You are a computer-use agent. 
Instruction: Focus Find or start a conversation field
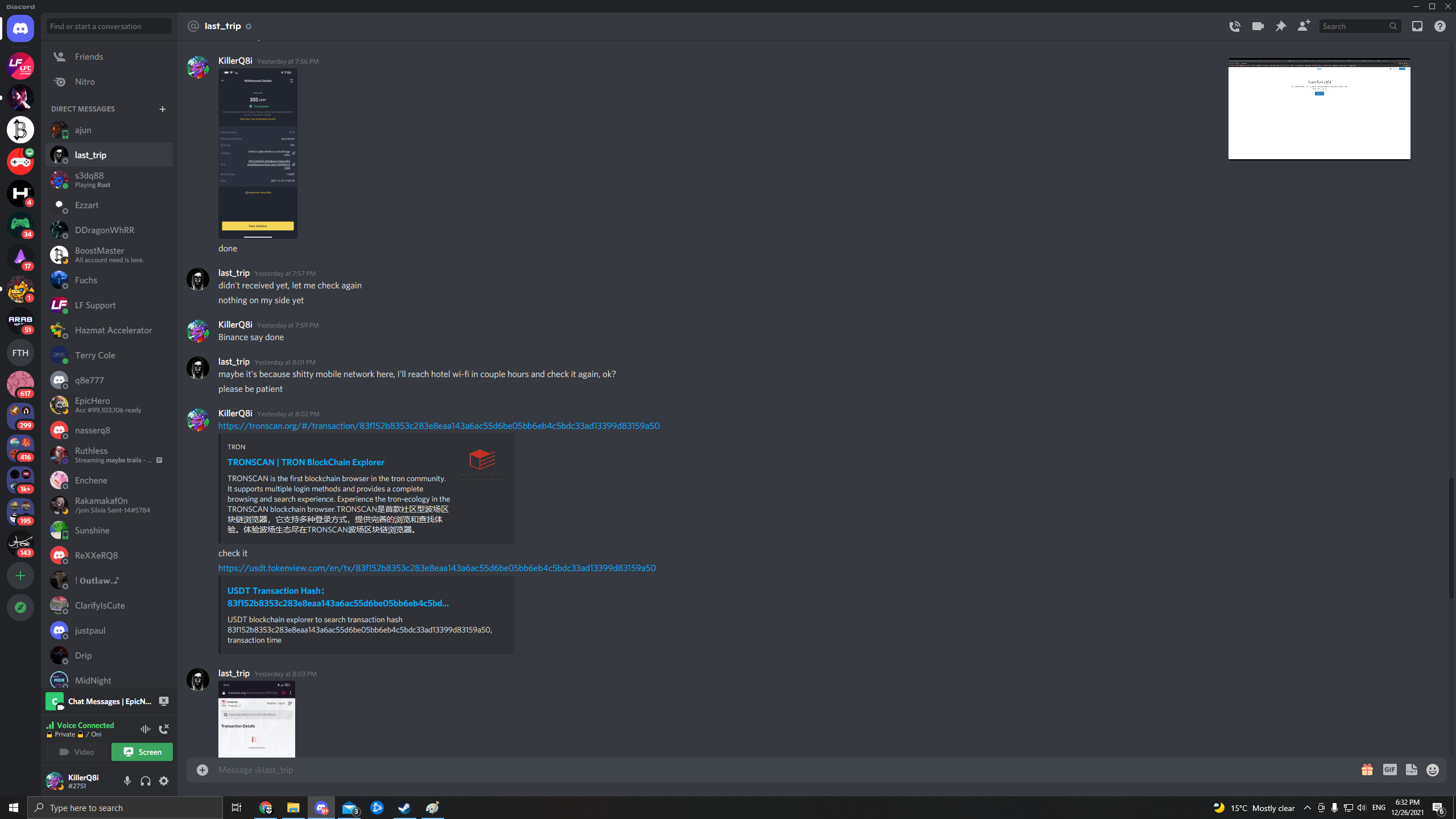[109, 26]
